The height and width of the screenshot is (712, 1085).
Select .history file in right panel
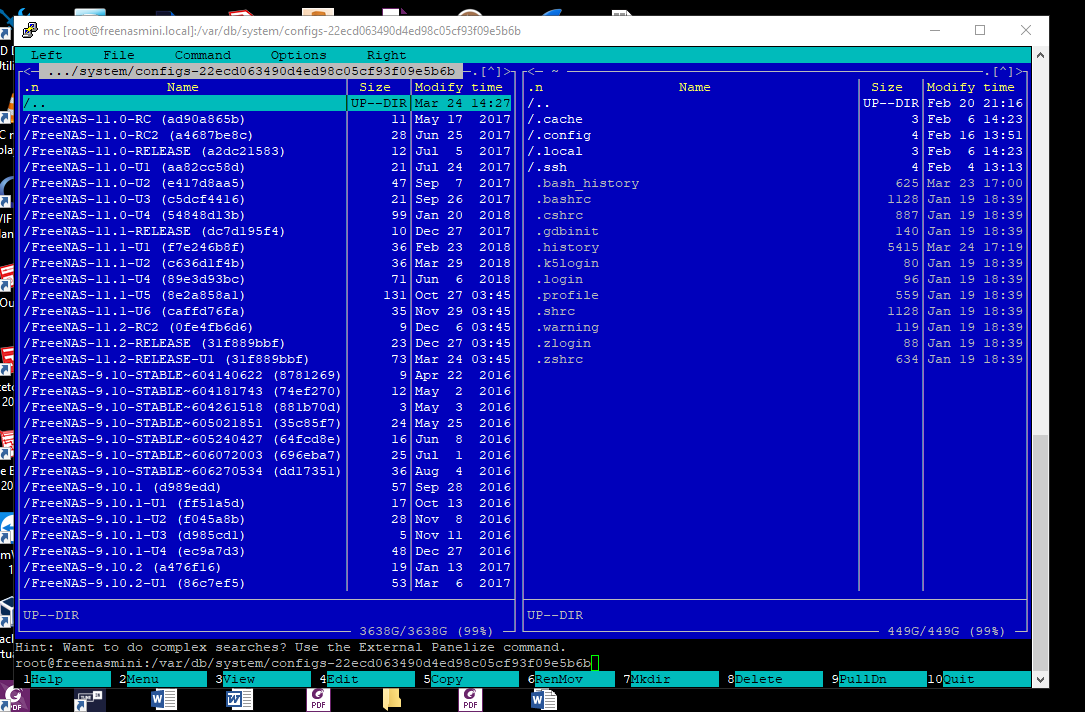click(775, 247)
